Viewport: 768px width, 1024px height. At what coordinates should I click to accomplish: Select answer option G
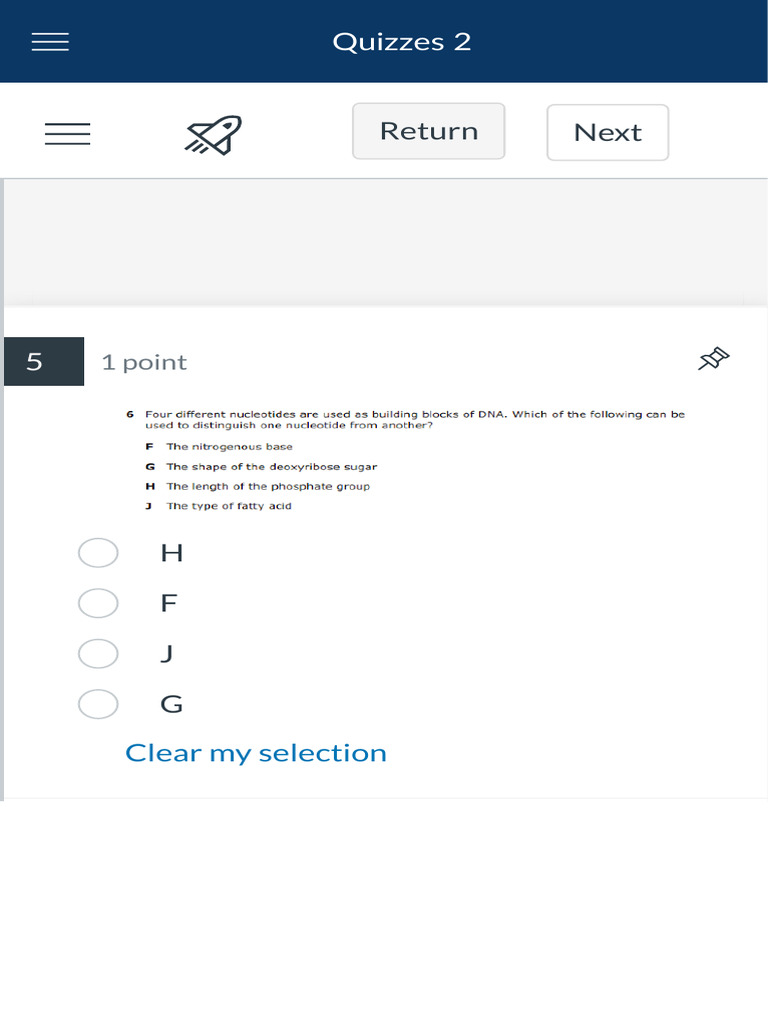tap(98, 704)
